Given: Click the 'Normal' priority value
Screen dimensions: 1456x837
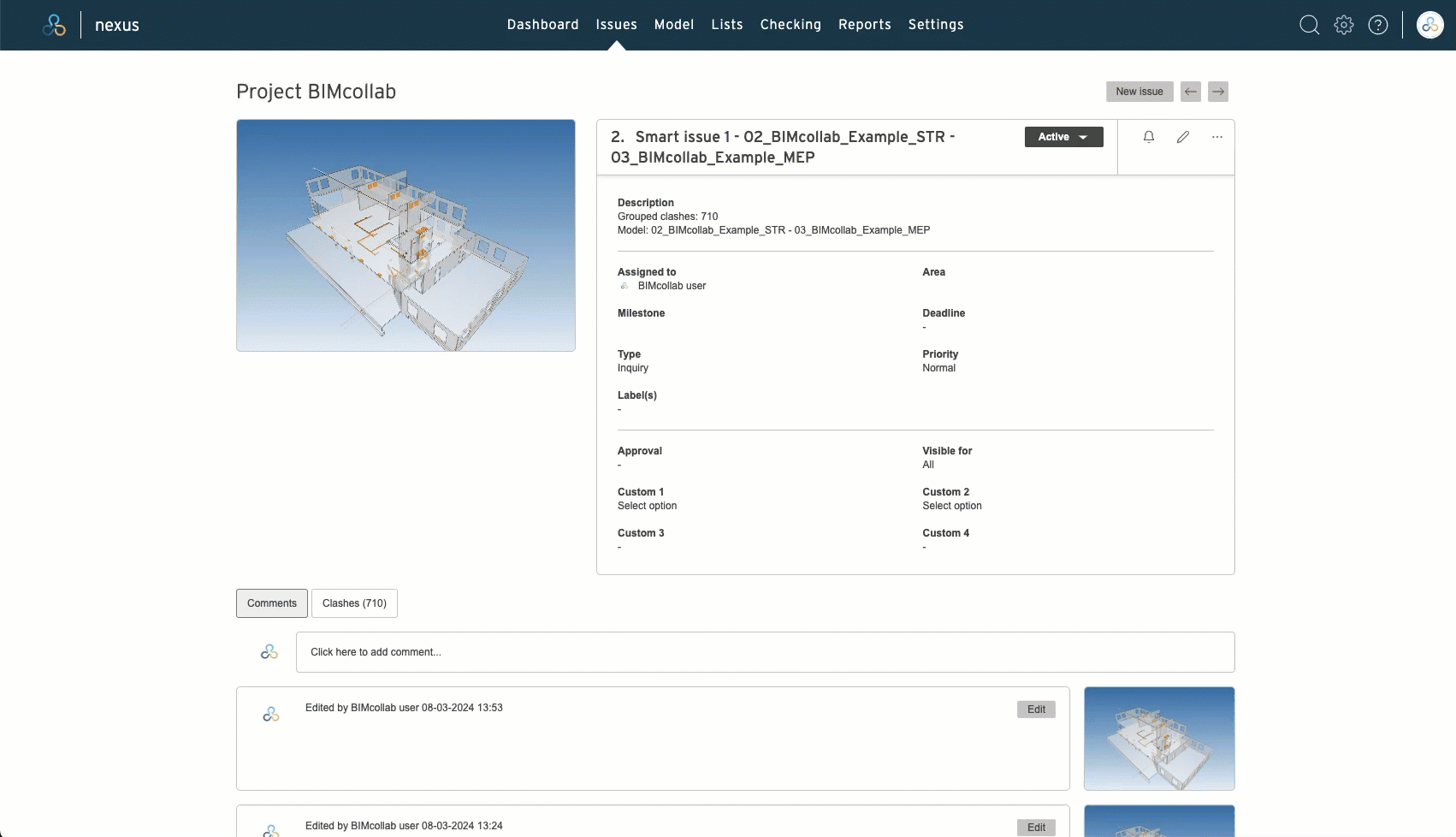Looking at the screenshot, I should pyautogui.click(x=938, y=368).
